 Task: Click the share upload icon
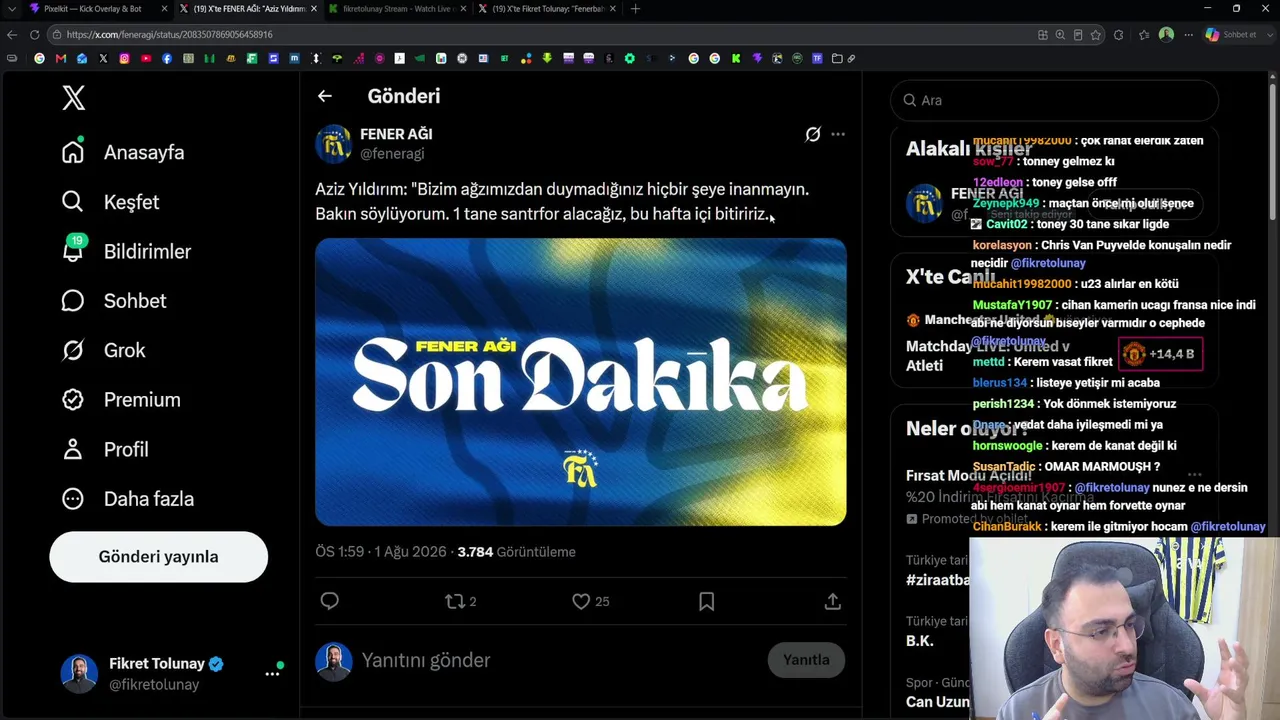(832, 601)
